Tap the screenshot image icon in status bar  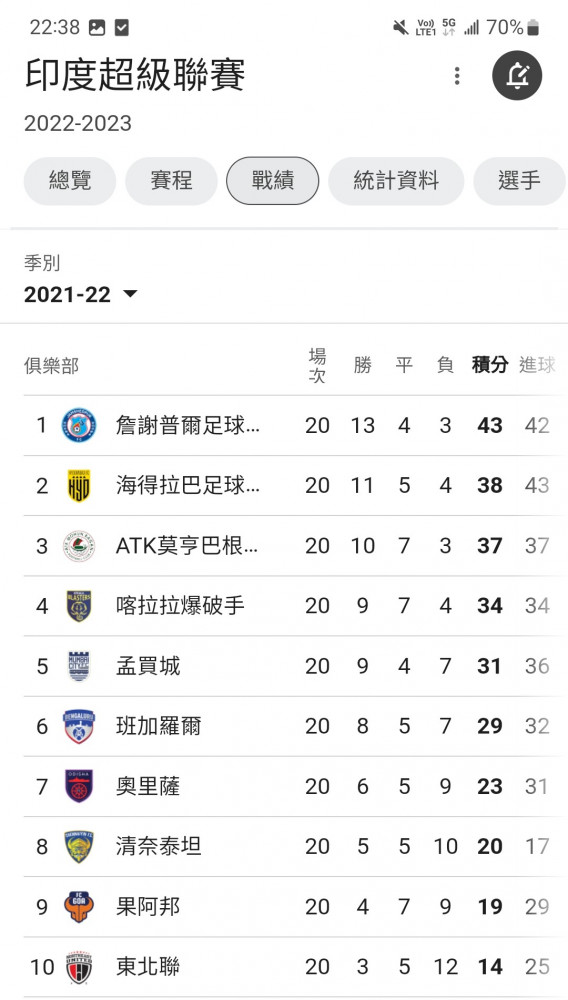(x=97, y=27)
